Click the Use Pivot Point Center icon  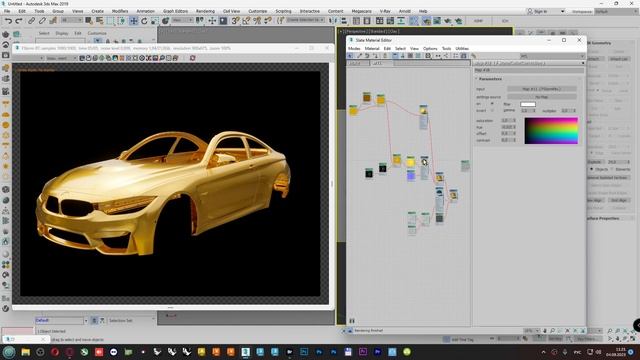200,21
